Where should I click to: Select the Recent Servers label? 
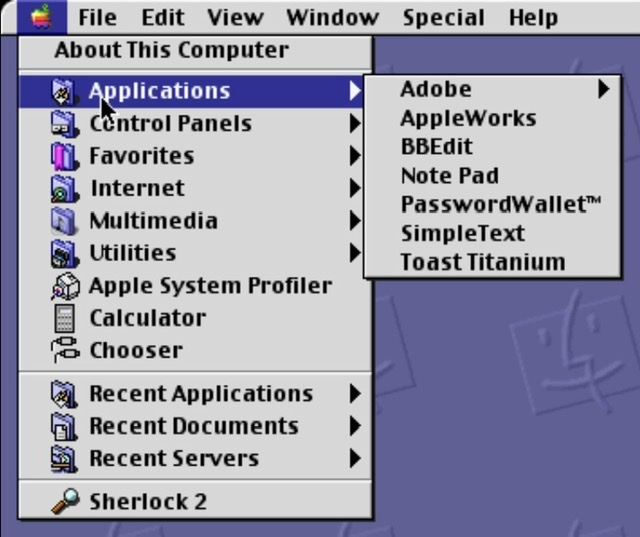(x=174, y=458)
